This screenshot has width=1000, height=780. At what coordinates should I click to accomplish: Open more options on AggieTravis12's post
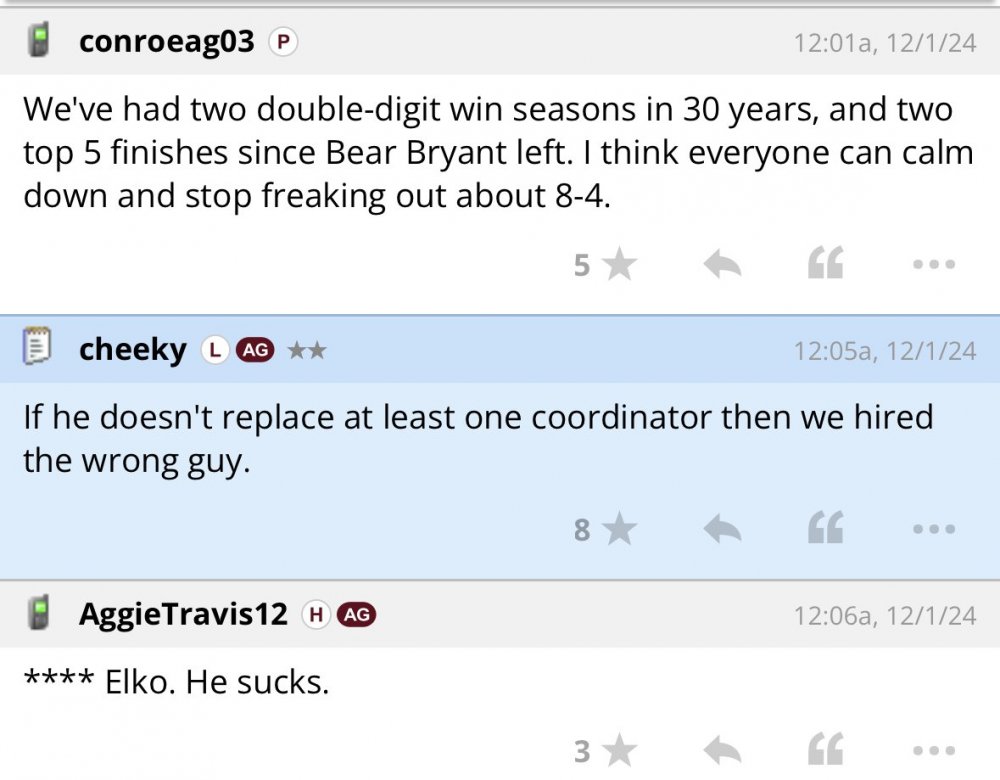pos(935,750)
